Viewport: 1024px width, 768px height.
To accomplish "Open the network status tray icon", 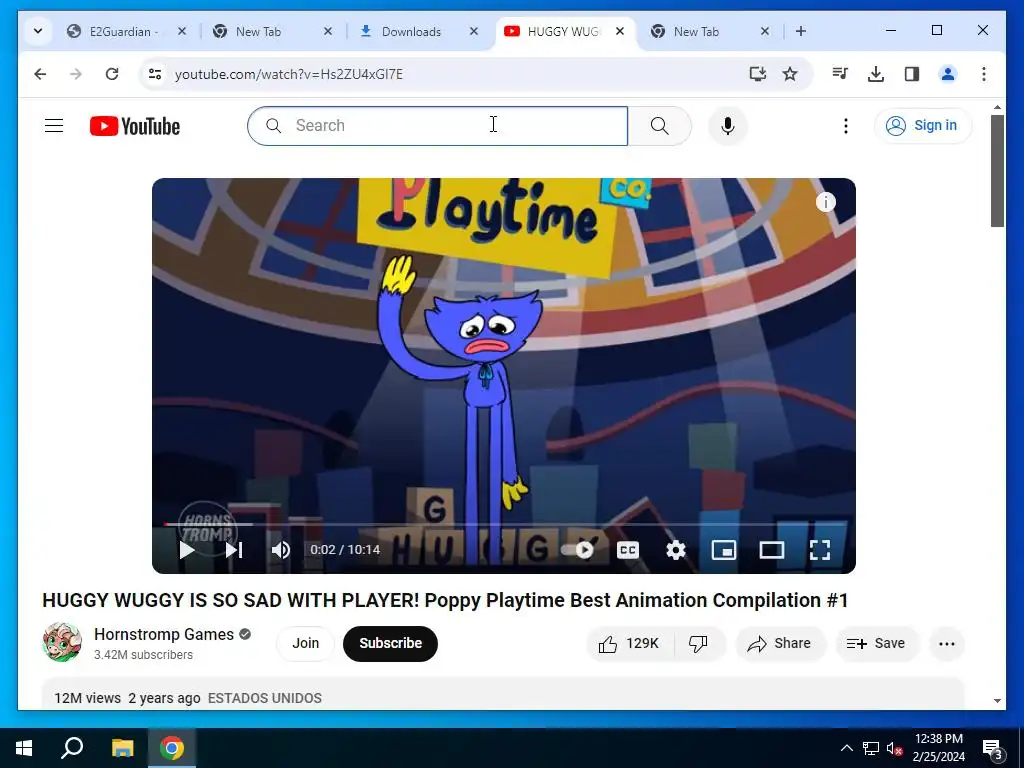I will [871, 748].
